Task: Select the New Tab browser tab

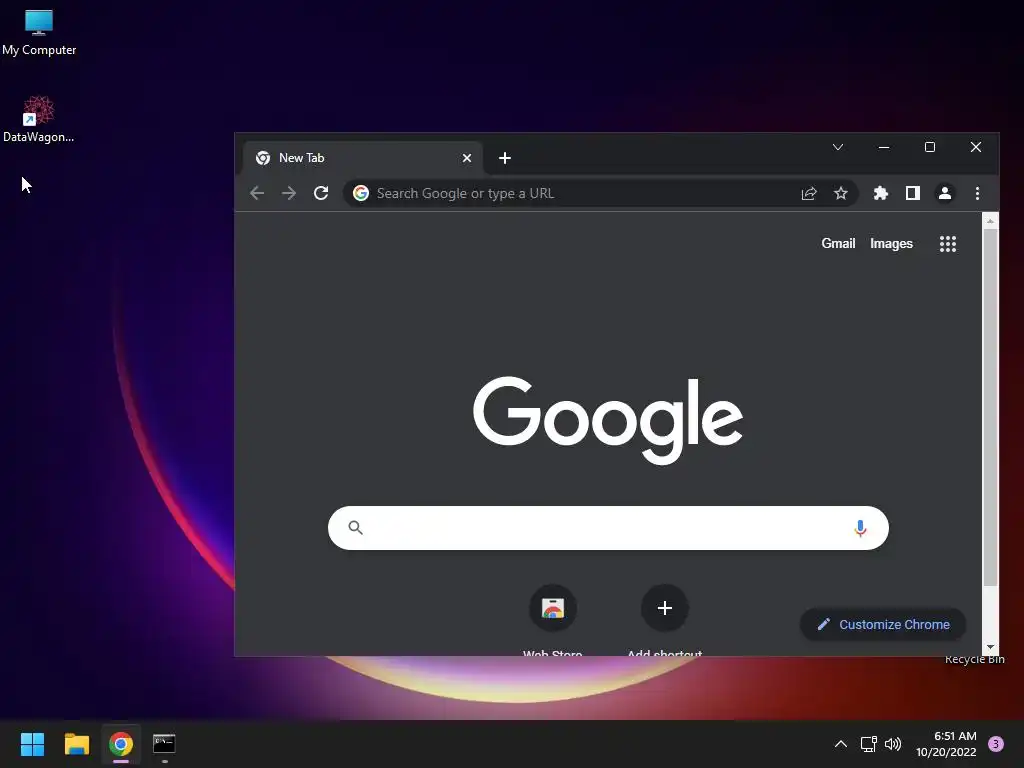Action: click(363, 158)
